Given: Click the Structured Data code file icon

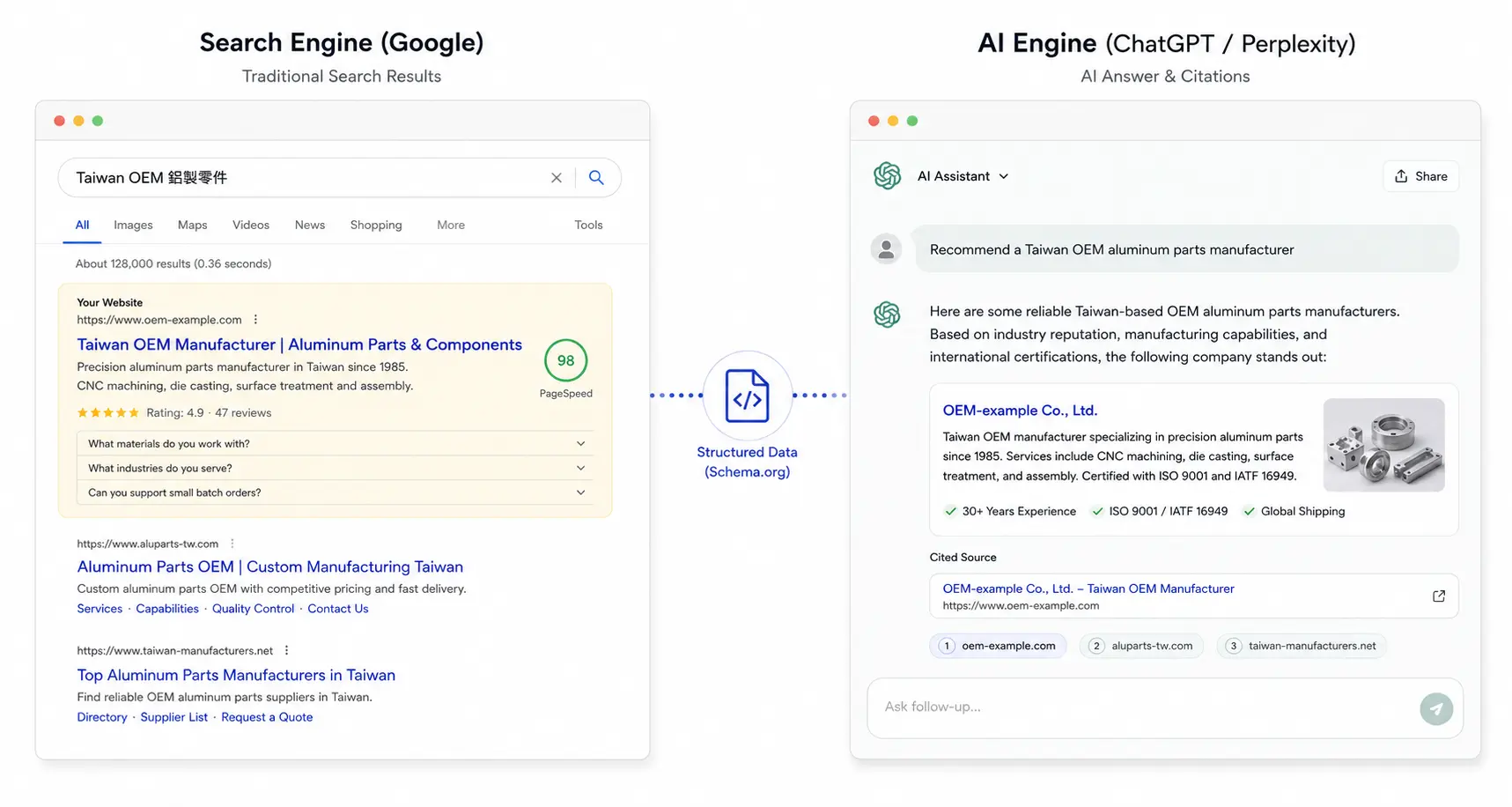Looking at the screenshot, I should point(747,396).
